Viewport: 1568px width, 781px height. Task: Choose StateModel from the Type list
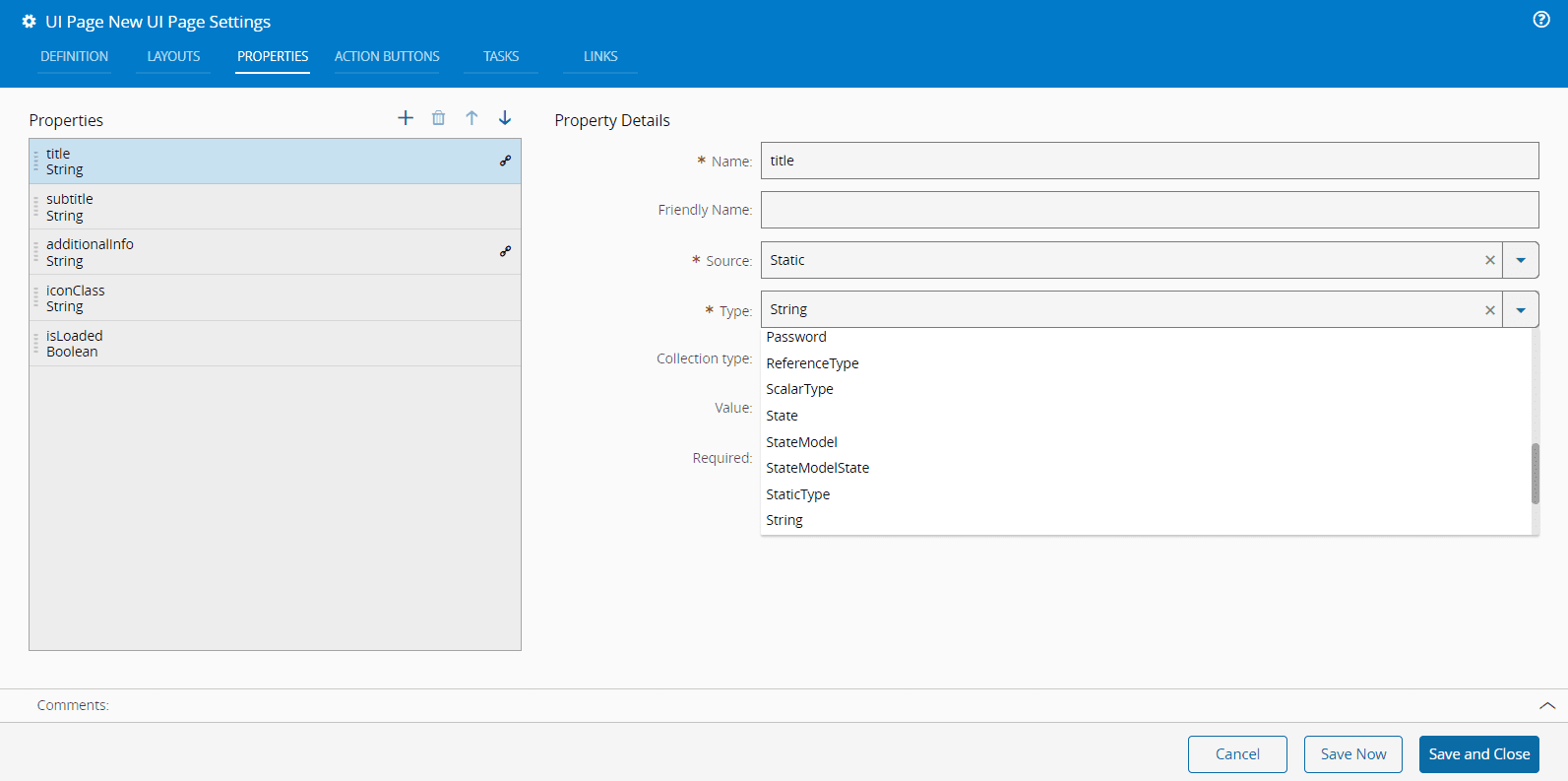(x=802, y=442)
